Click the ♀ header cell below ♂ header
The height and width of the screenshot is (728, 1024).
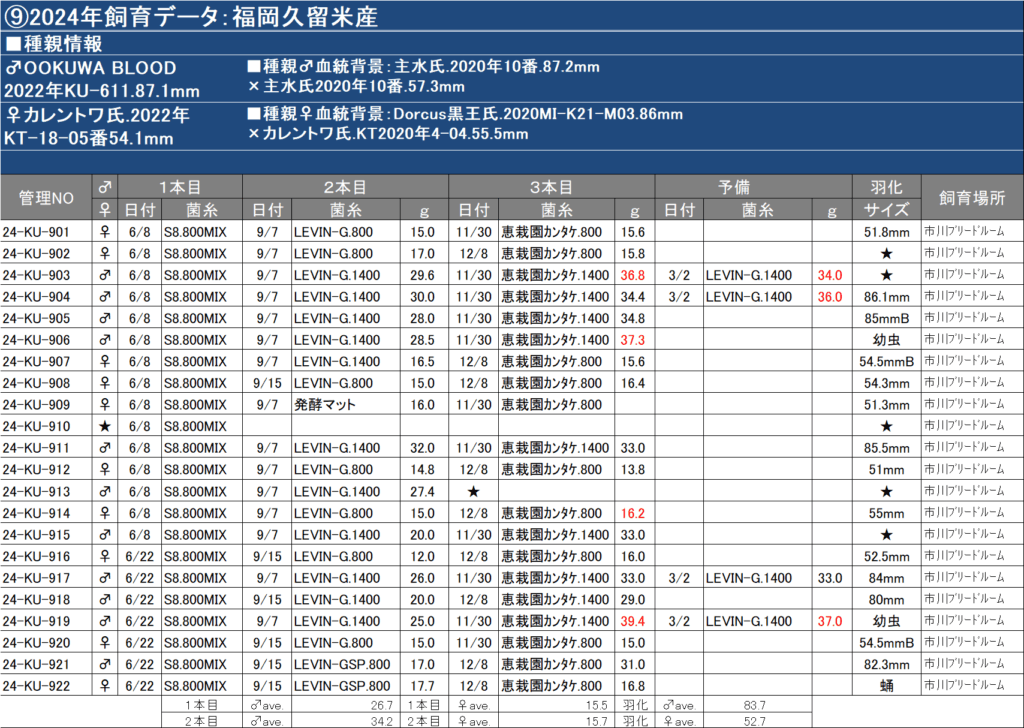[x=105, y=209]
